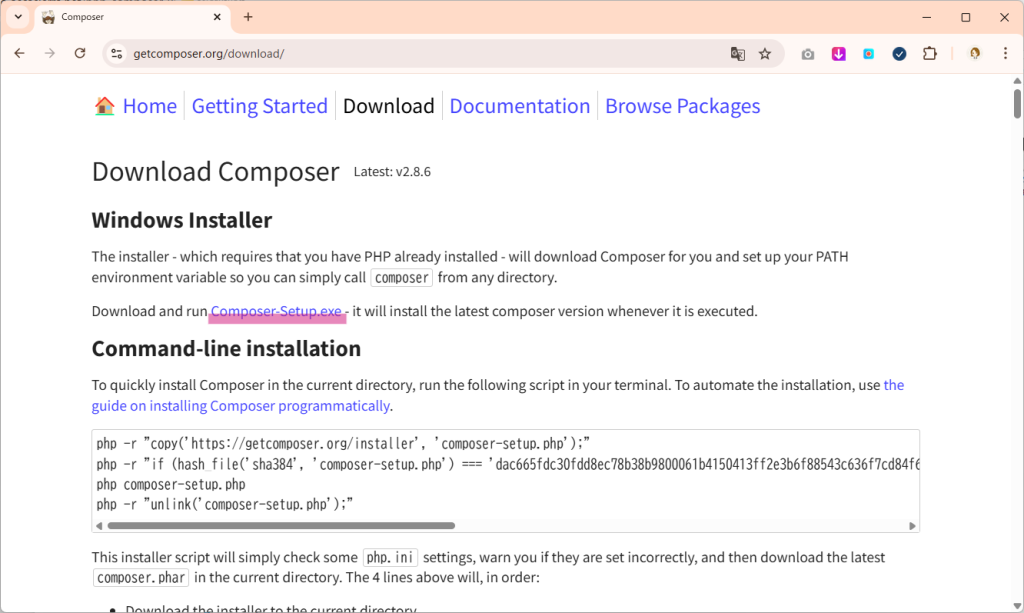
Task: Click the code block's horizontal scrollbar thumb
Action: point(280,525)
